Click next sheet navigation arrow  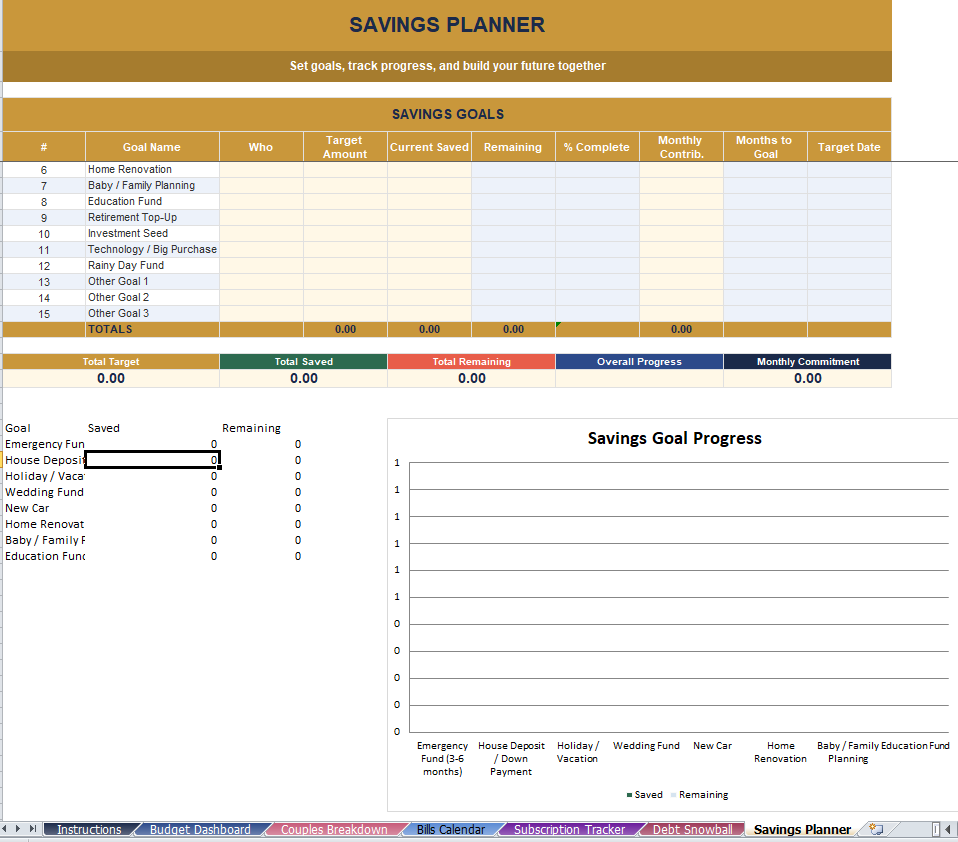[18, 829]
